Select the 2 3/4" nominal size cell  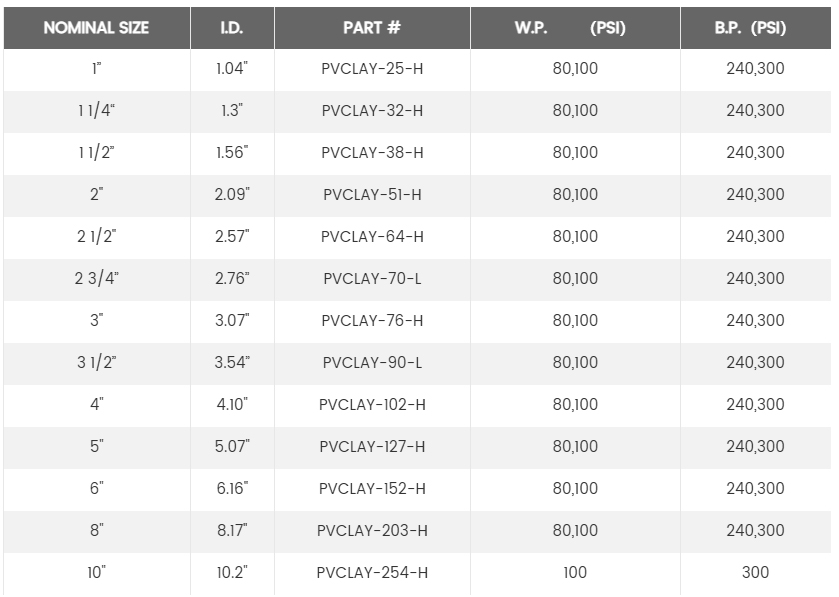96,279
